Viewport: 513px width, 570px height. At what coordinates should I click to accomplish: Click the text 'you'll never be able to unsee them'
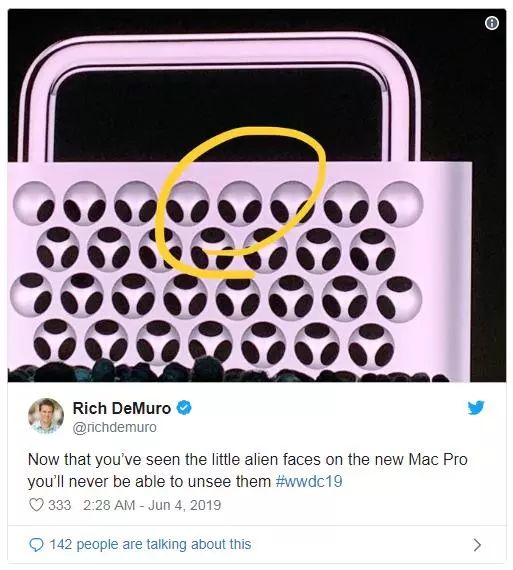[149, 481]
